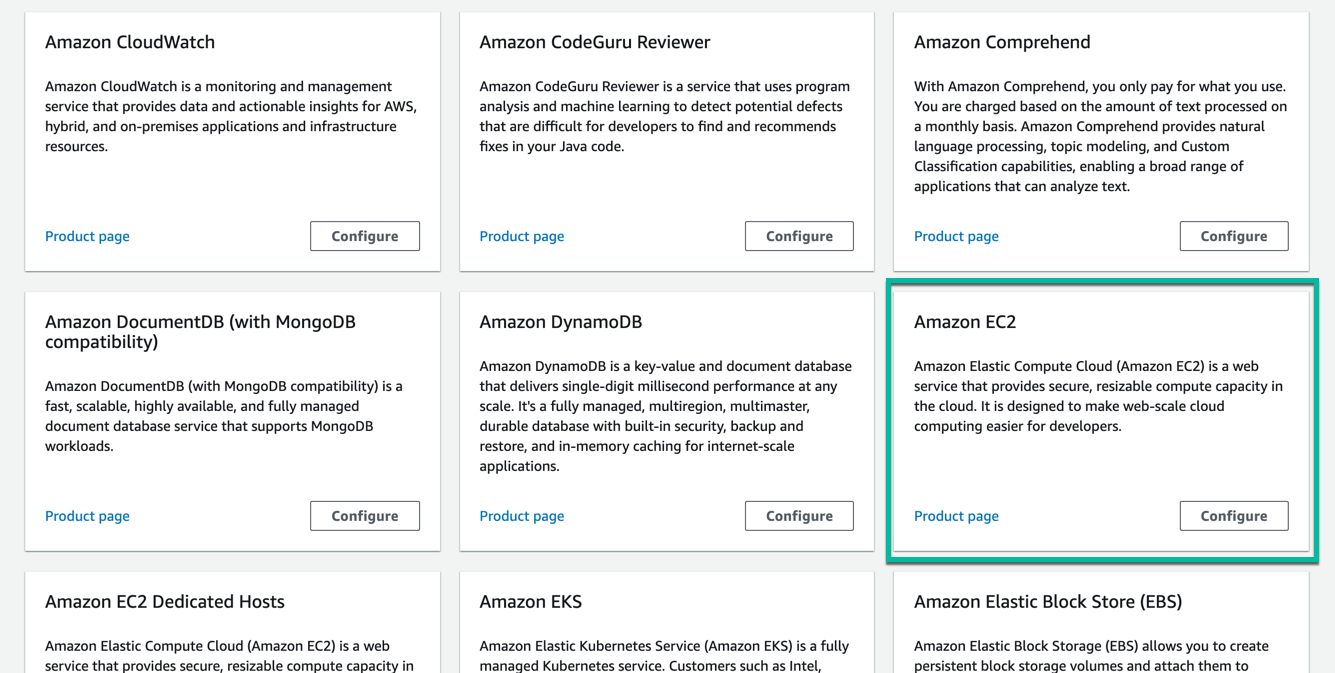This screenshot has height=673, width=1335.
Task: Click Configure on the Amazon Comprehend card
Action: 1233,236
